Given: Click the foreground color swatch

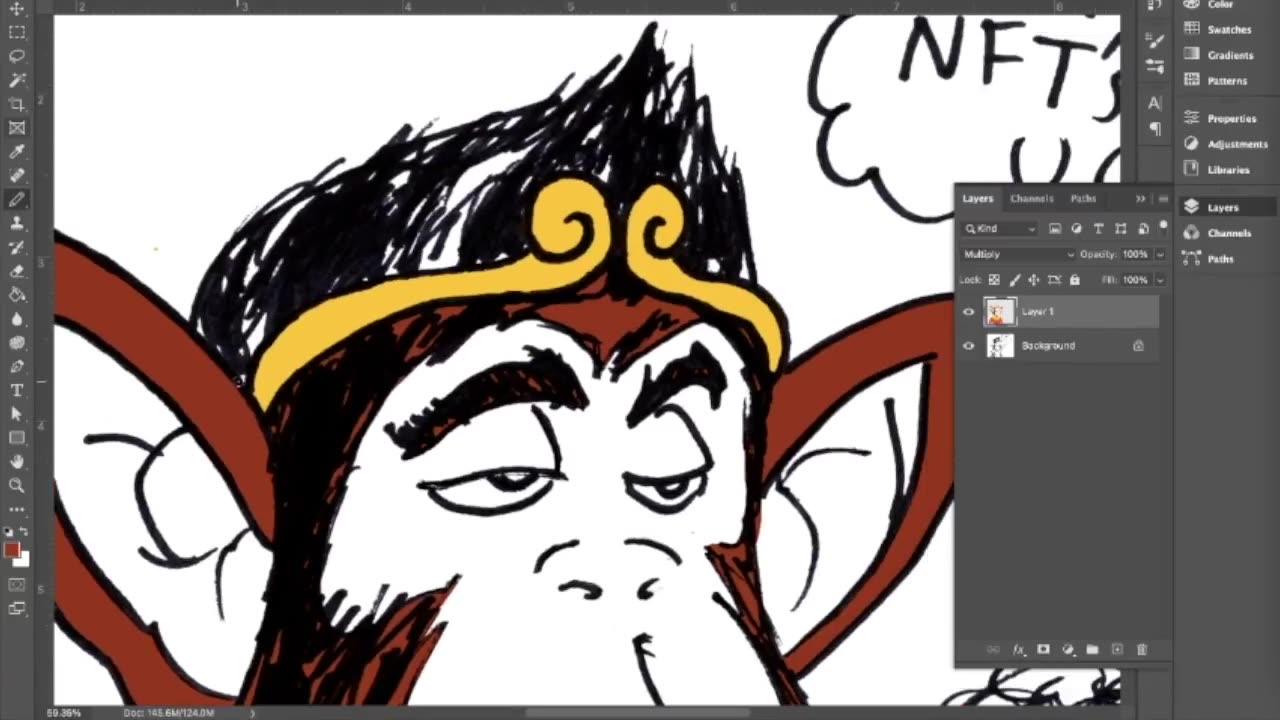Looking at the screenshot, I should 12,550.
